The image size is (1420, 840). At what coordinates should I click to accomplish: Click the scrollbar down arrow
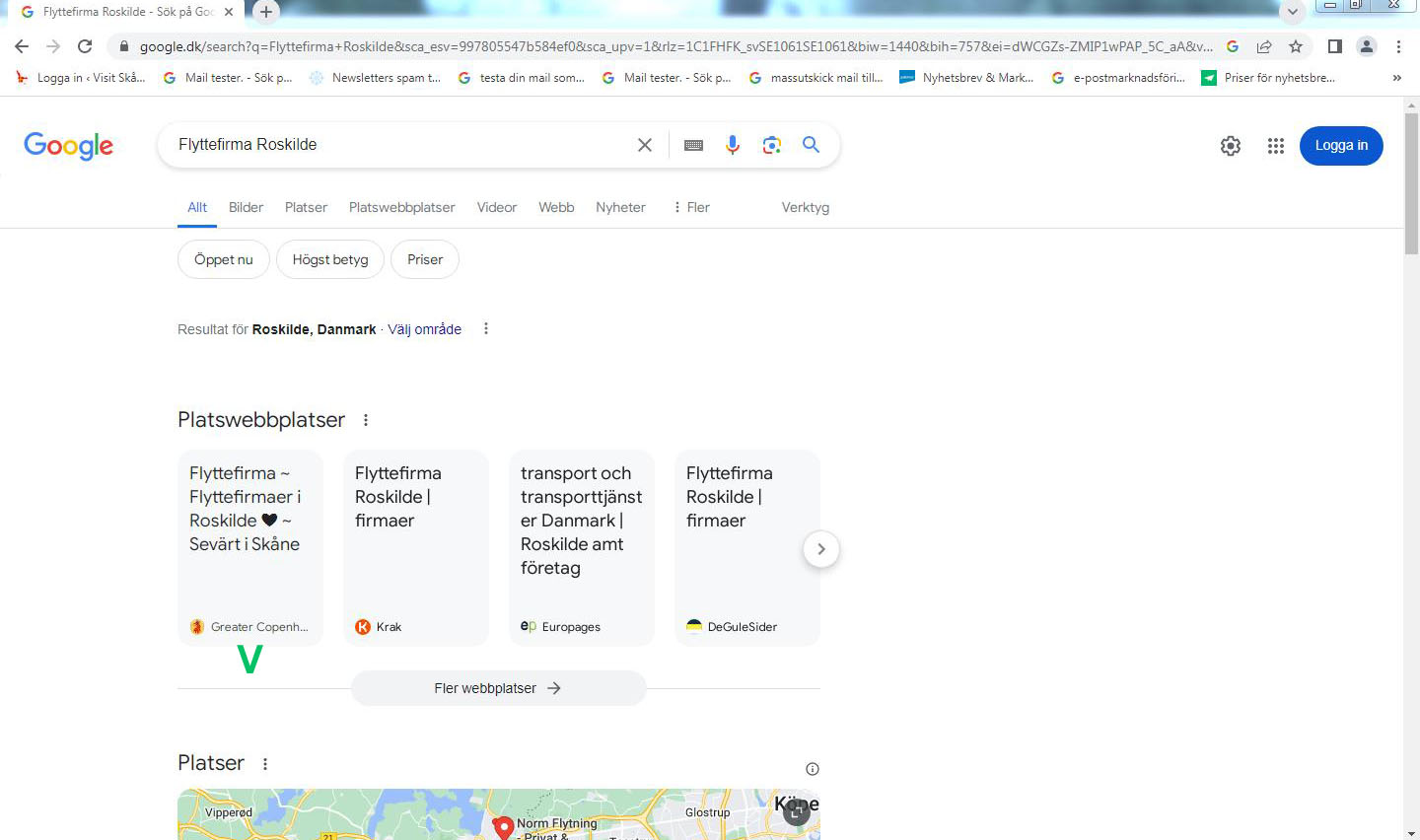click(1412, 832)
